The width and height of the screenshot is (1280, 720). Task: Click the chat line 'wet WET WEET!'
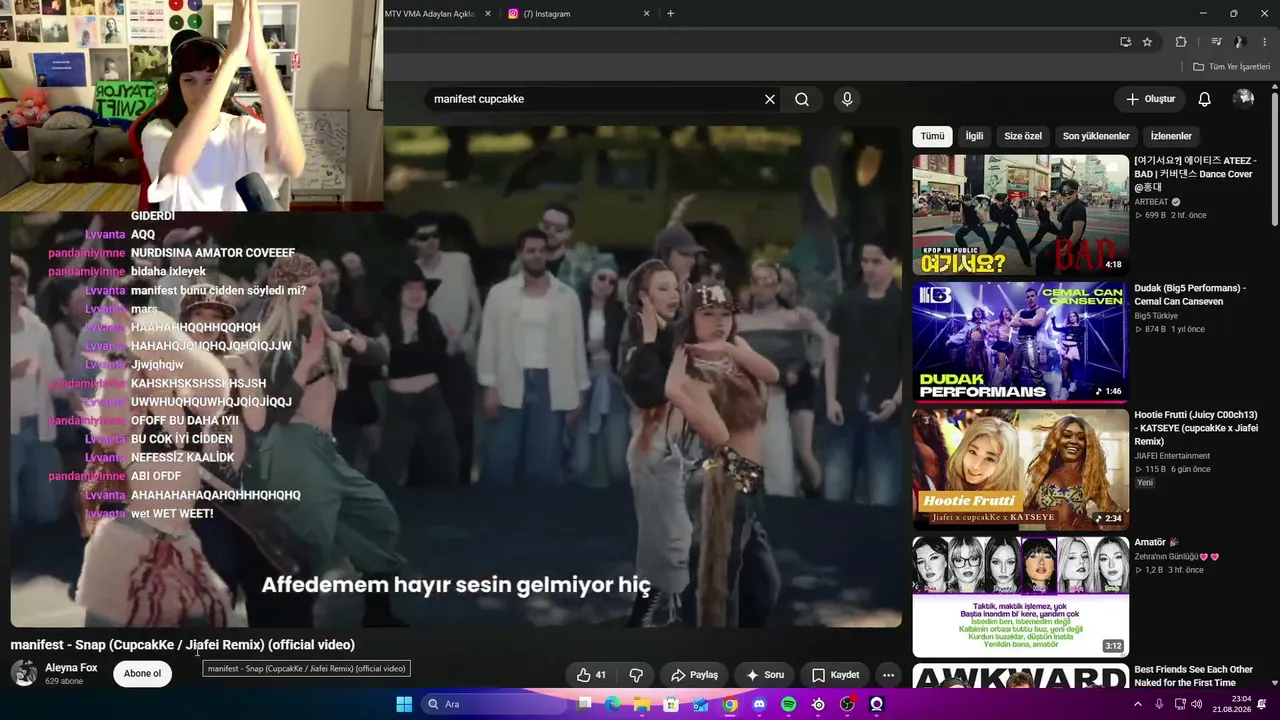tap(172, 514)
